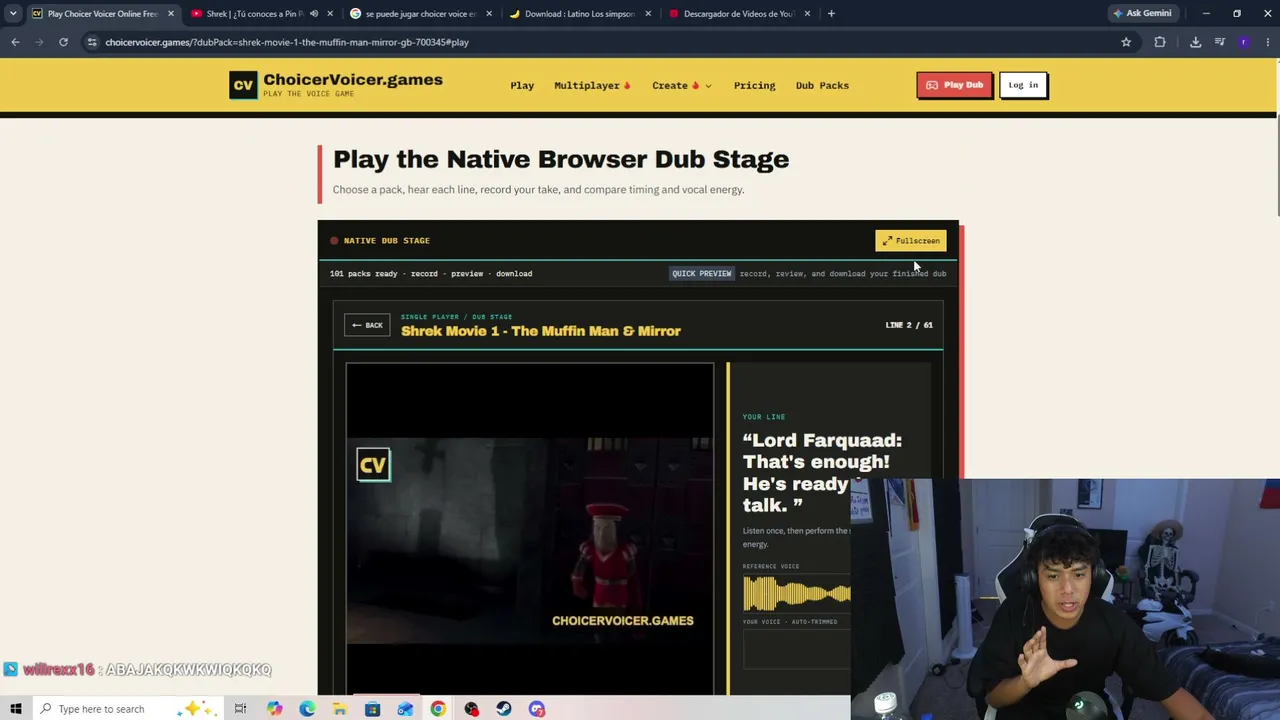Click the red Play Dub button

pos(954,85)
